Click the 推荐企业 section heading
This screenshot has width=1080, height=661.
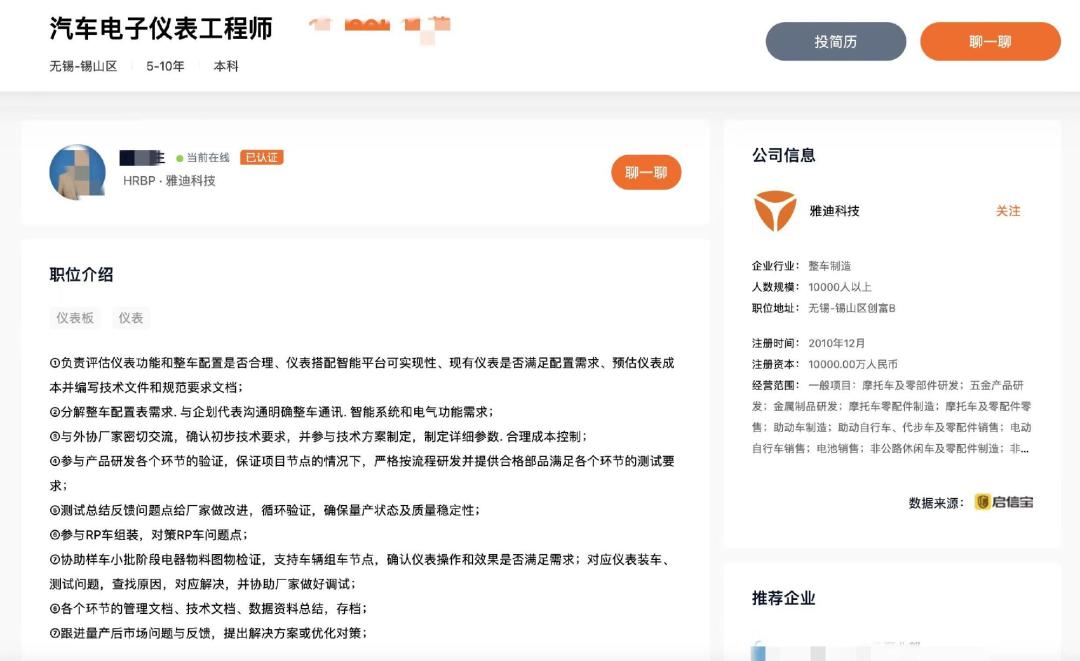pos(784,598)
